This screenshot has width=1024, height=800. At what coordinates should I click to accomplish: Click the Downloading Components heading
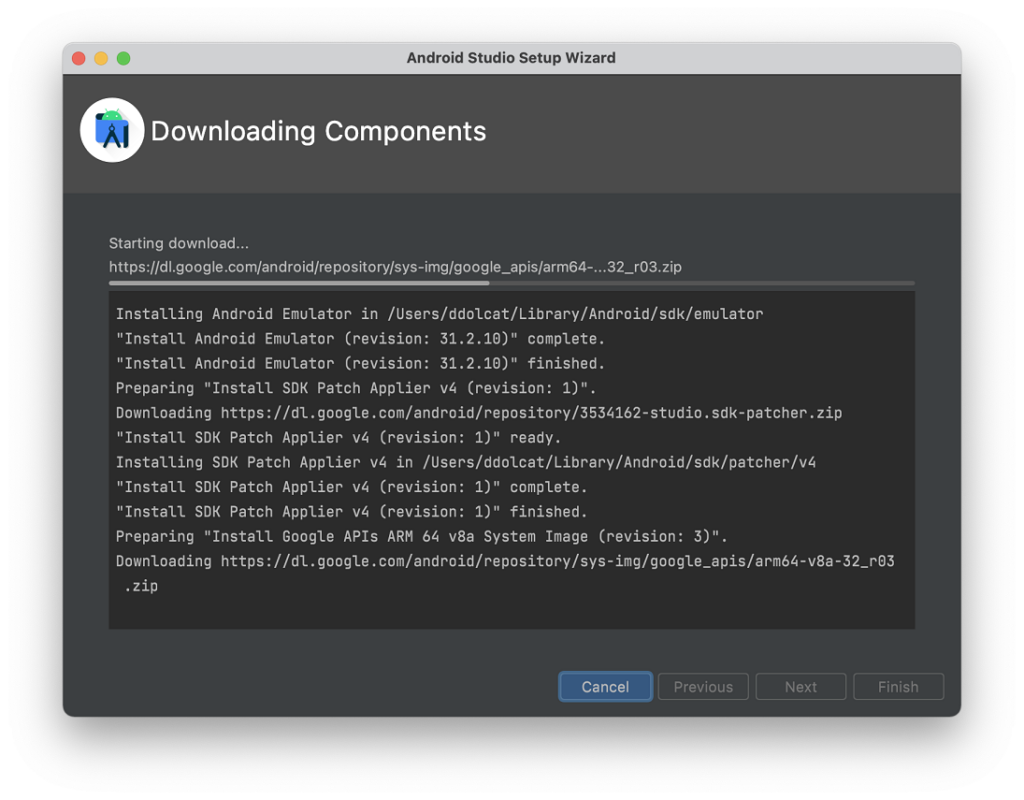[x=318, y=132]
